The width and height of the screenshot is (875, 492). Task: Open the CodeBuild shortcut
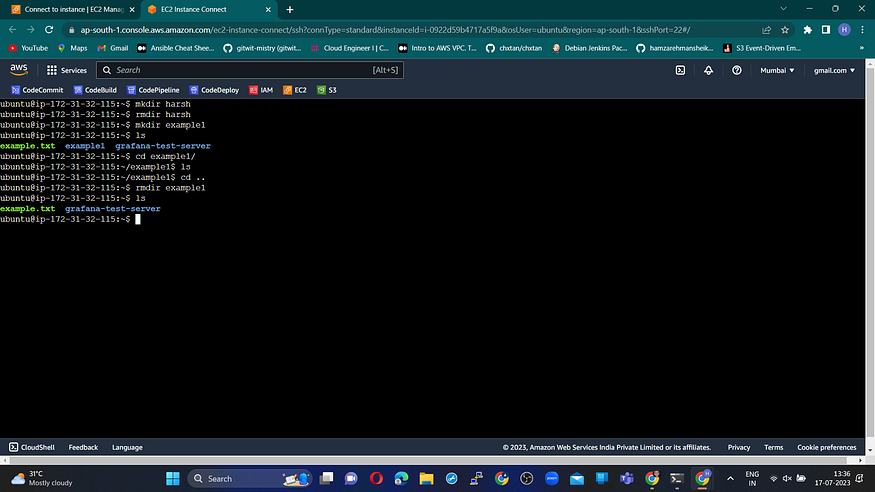click(95, 90)
